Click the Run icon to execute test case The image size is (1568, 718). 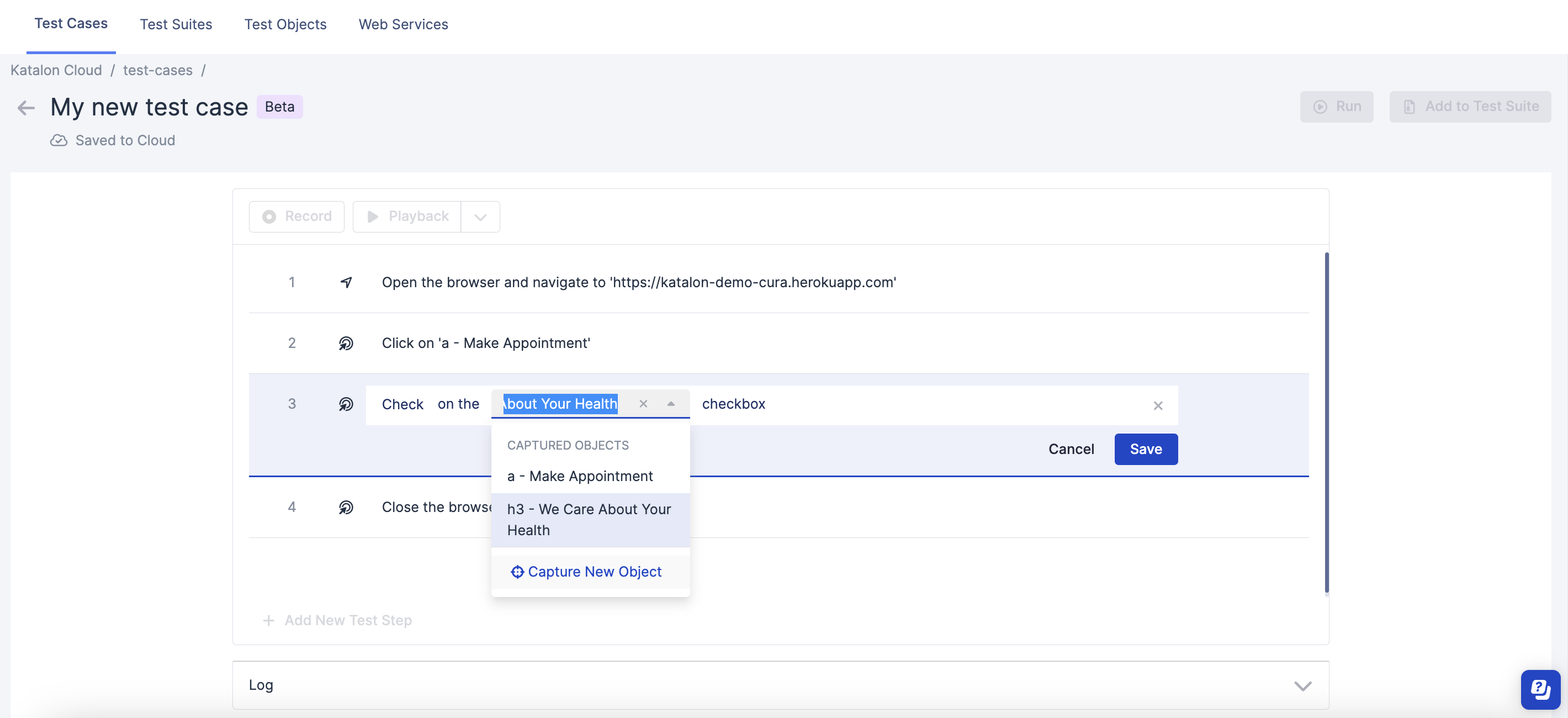pyautogui.click(x=1337, y=106)
